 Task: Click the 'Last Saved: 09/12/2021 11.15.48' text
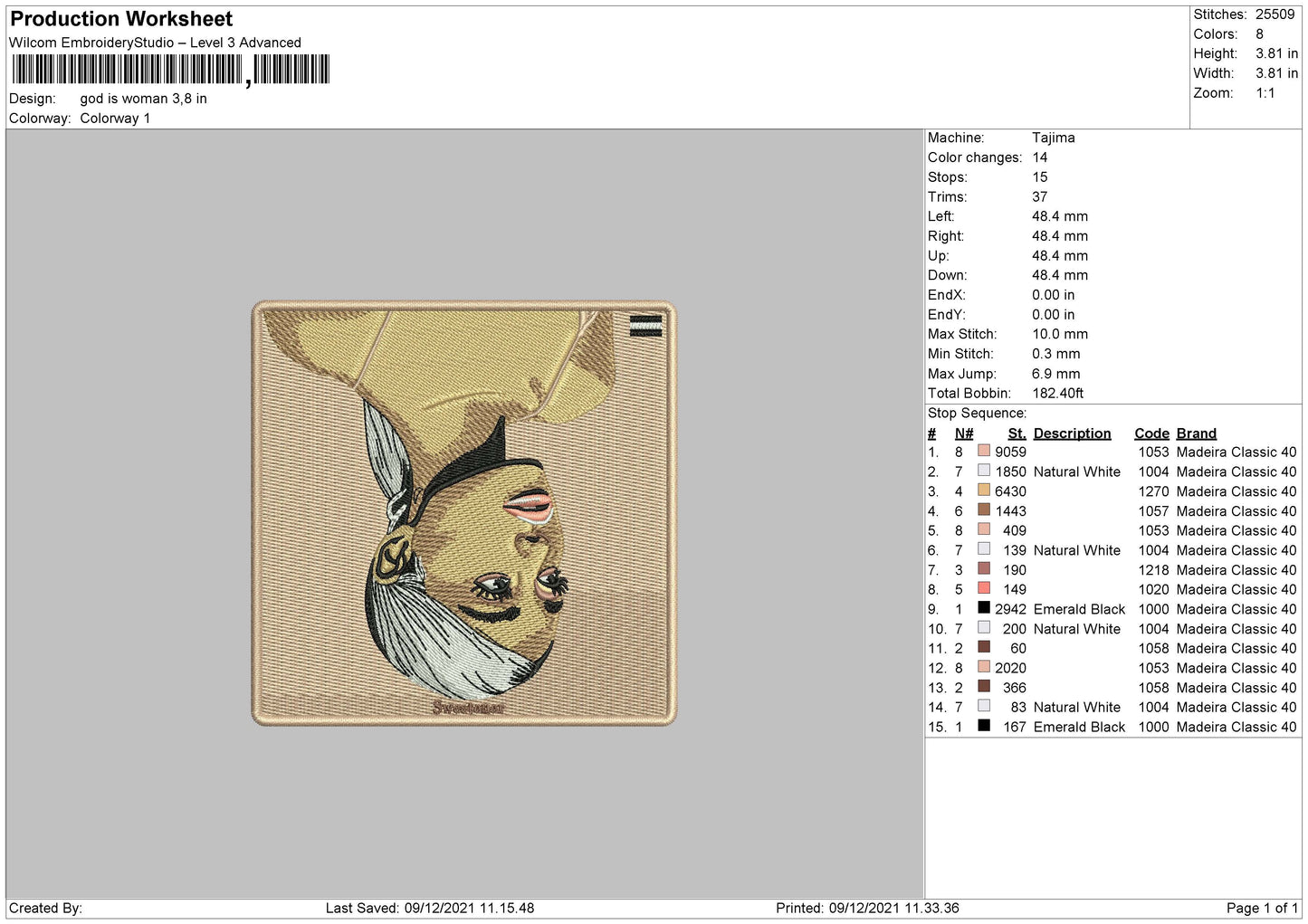[x=430, y=908]
